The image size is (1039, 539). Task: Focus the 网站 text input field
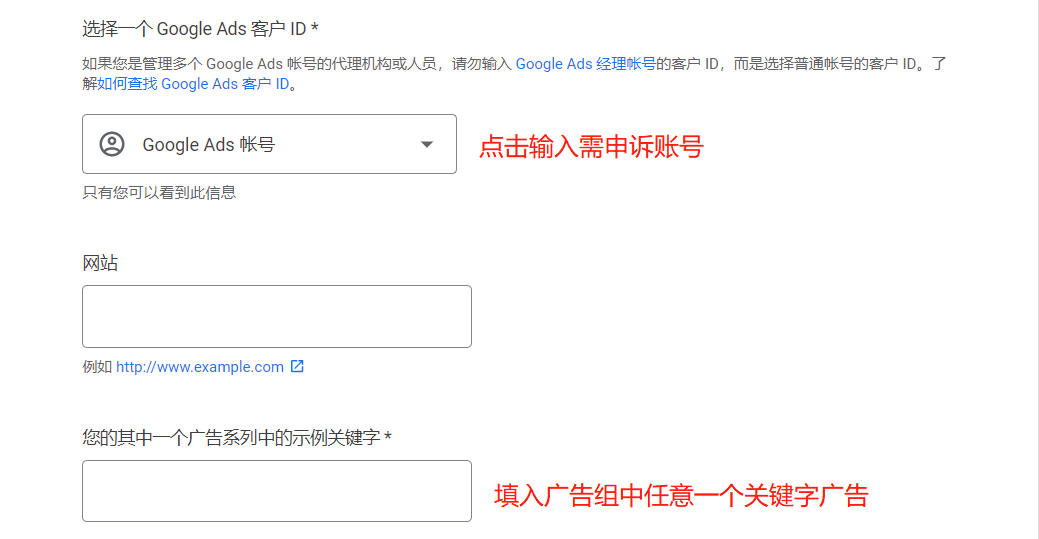[x=276, y=316]
